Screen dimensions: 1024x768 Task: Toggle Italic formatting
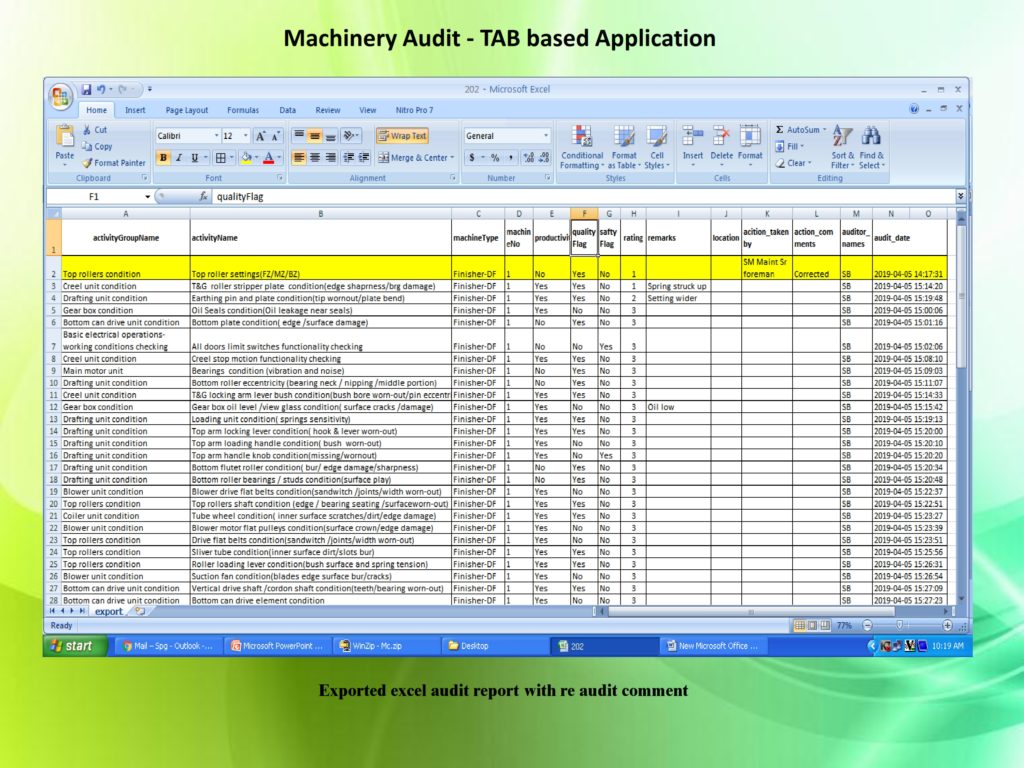pos(178,157)
